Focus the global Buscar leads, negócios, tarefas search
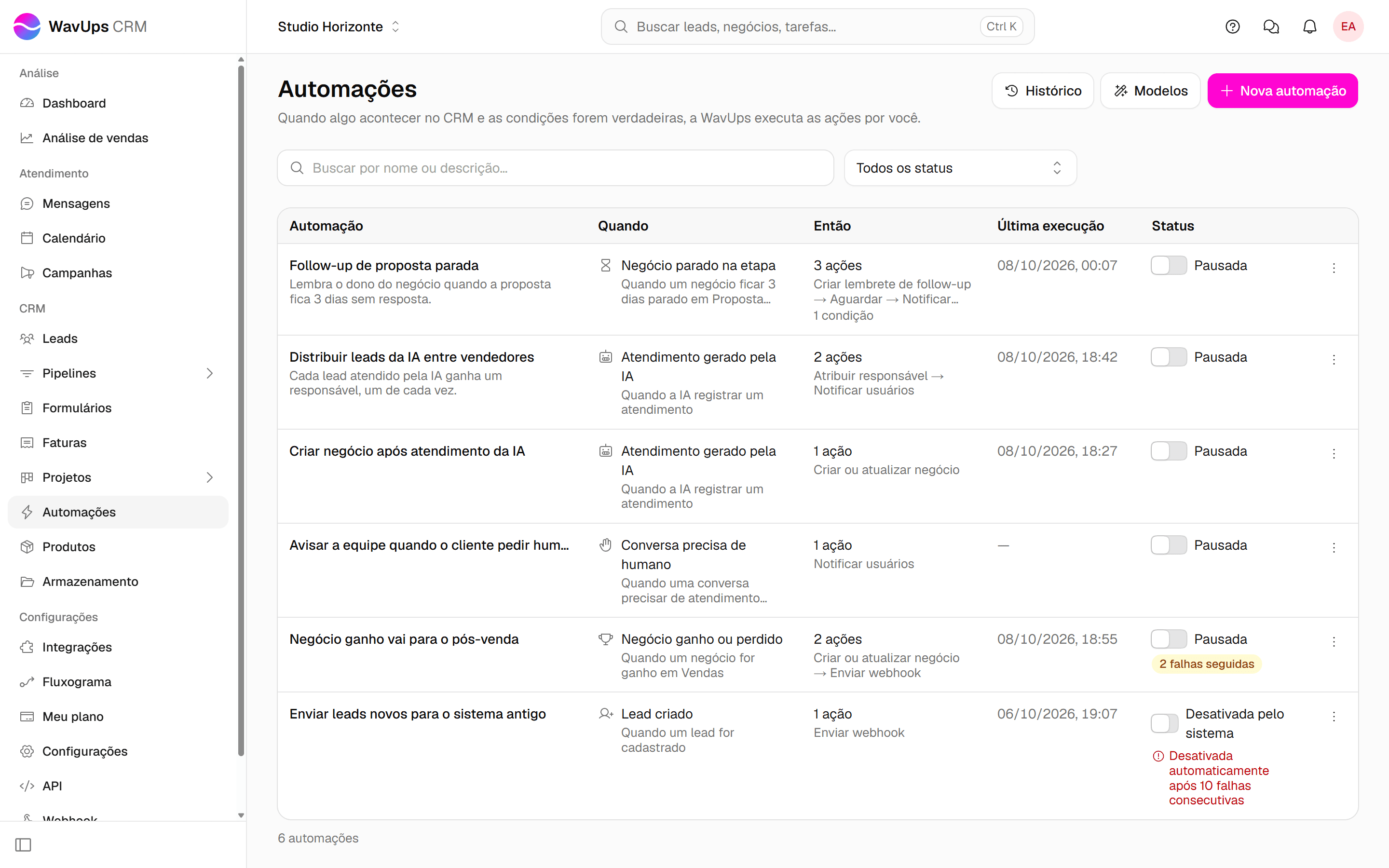1389x868 pixels. [817, 27]
